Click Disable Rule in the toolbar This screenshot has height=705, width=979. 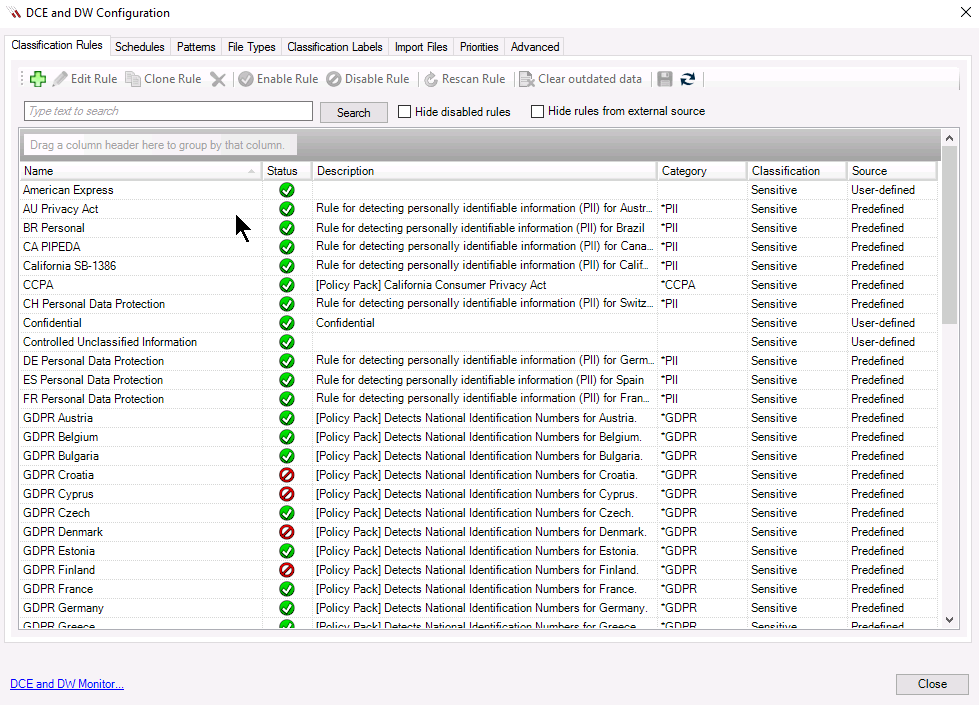point(368,79)
